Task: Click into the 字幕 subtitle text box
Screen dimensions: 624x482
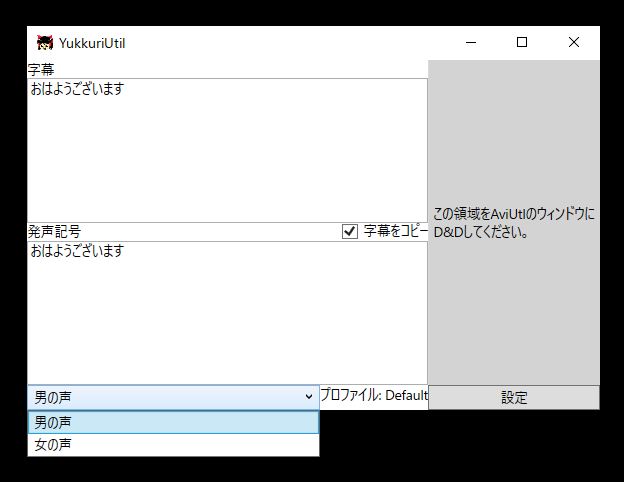Action: point(227,150)
